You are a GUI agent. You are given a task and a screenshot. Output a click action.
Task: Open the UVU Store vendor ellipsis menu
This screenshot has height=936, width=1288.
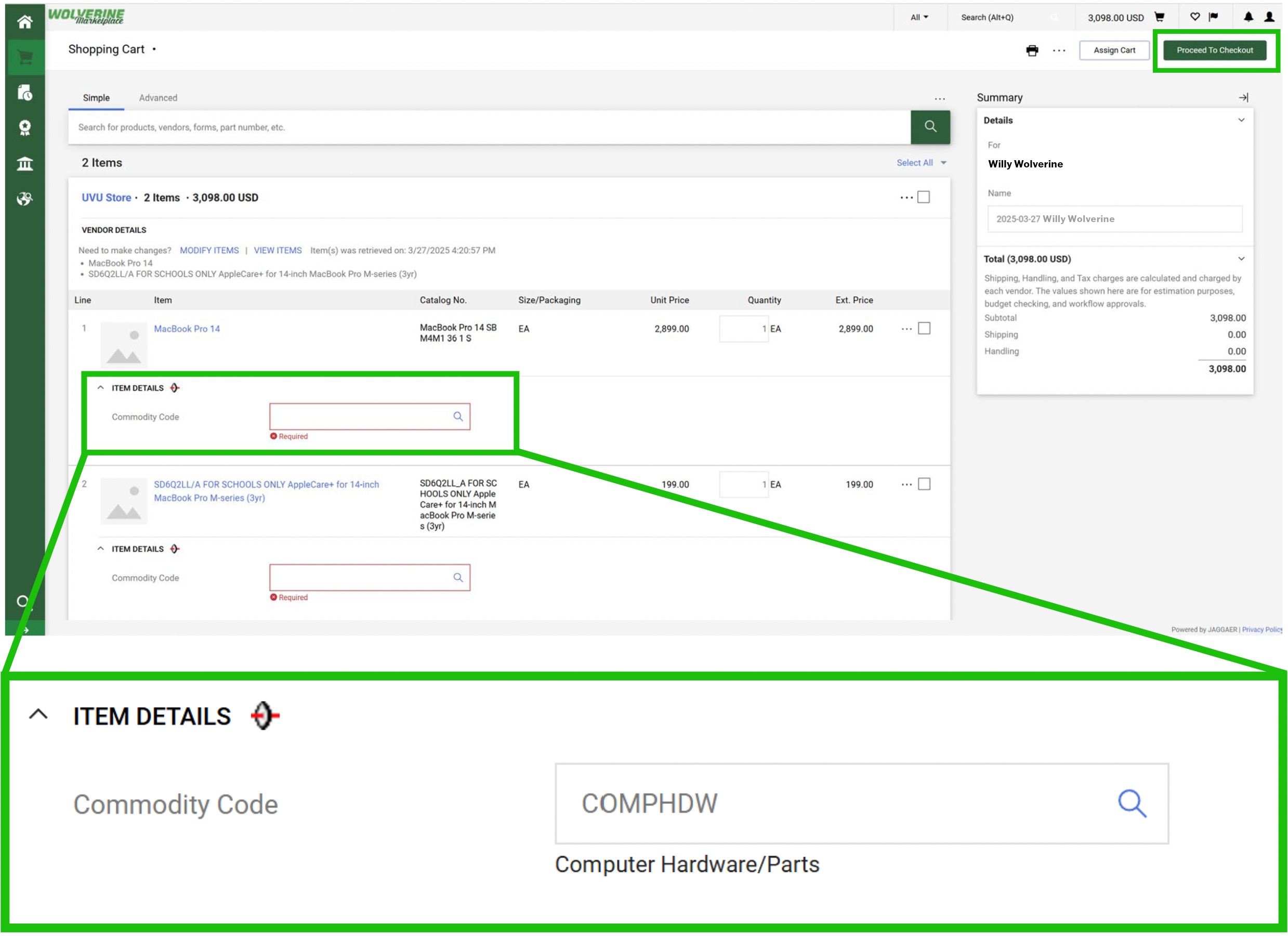click(906, 198)
